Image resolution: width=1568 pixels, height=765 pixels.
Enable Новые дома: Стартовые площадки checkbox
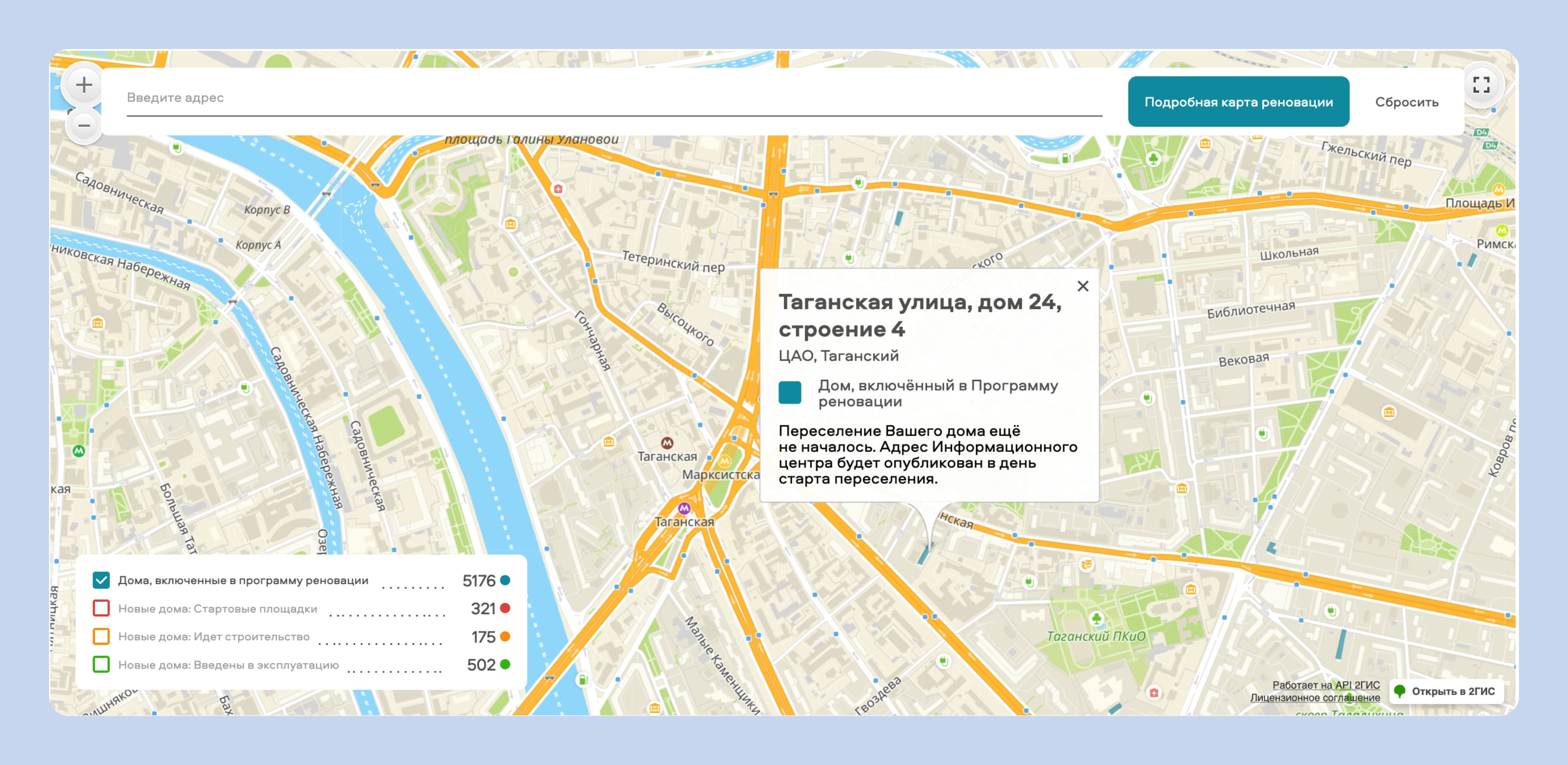pyautogui.click(x=101, y=608)
